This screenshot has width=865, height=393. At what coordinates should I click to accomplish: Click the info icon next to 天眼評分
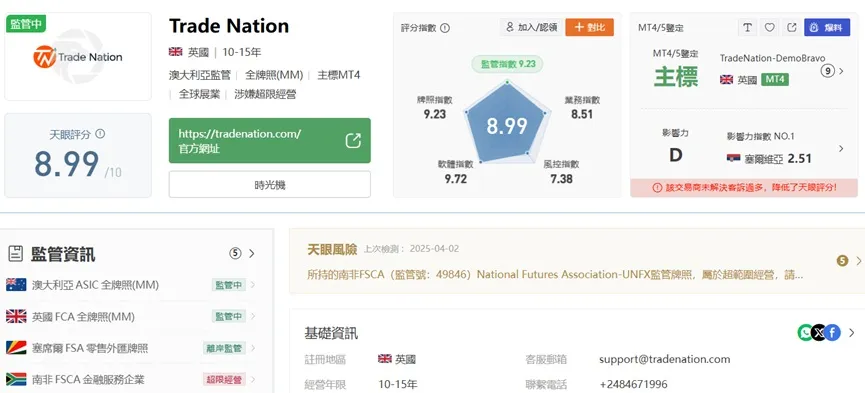coord(100,134)
